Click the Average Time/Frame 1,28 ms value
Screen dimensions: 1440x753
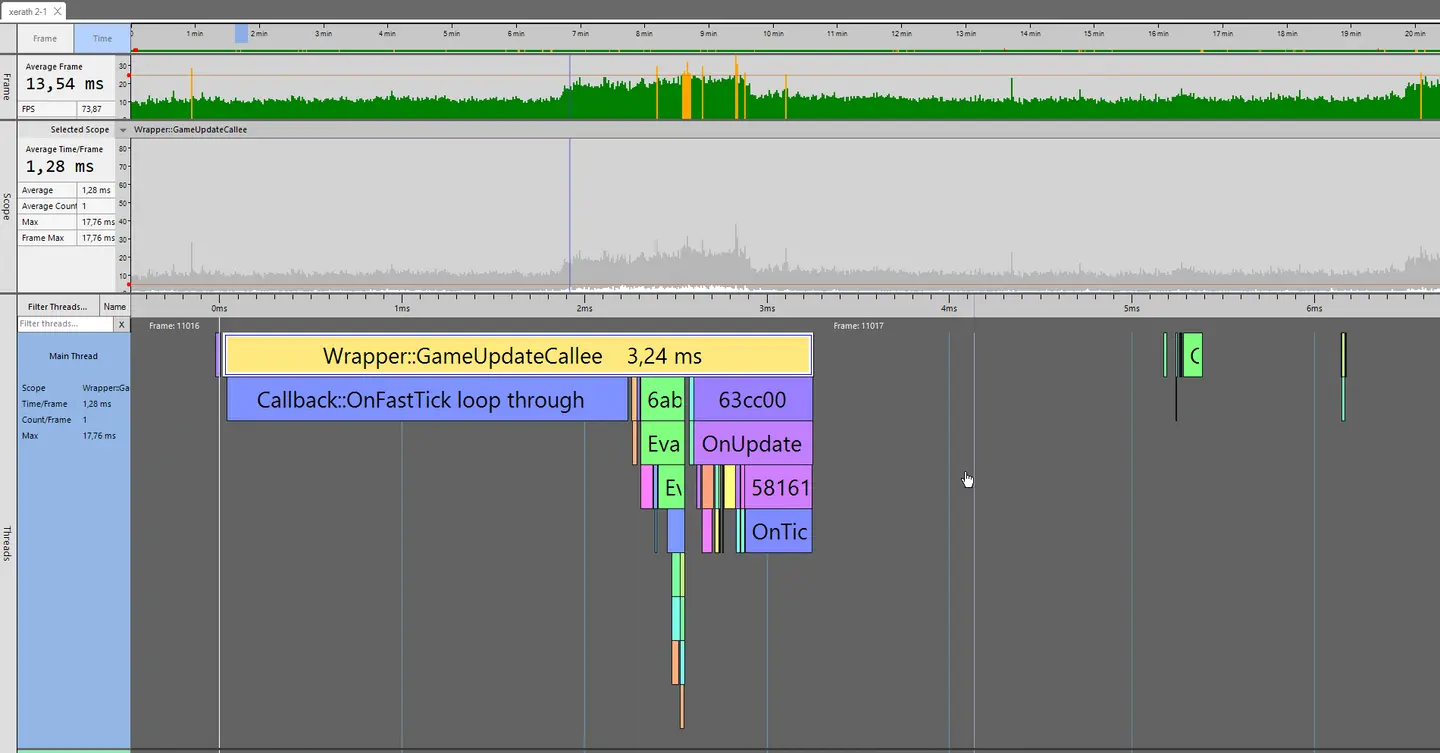coord(60,167)
